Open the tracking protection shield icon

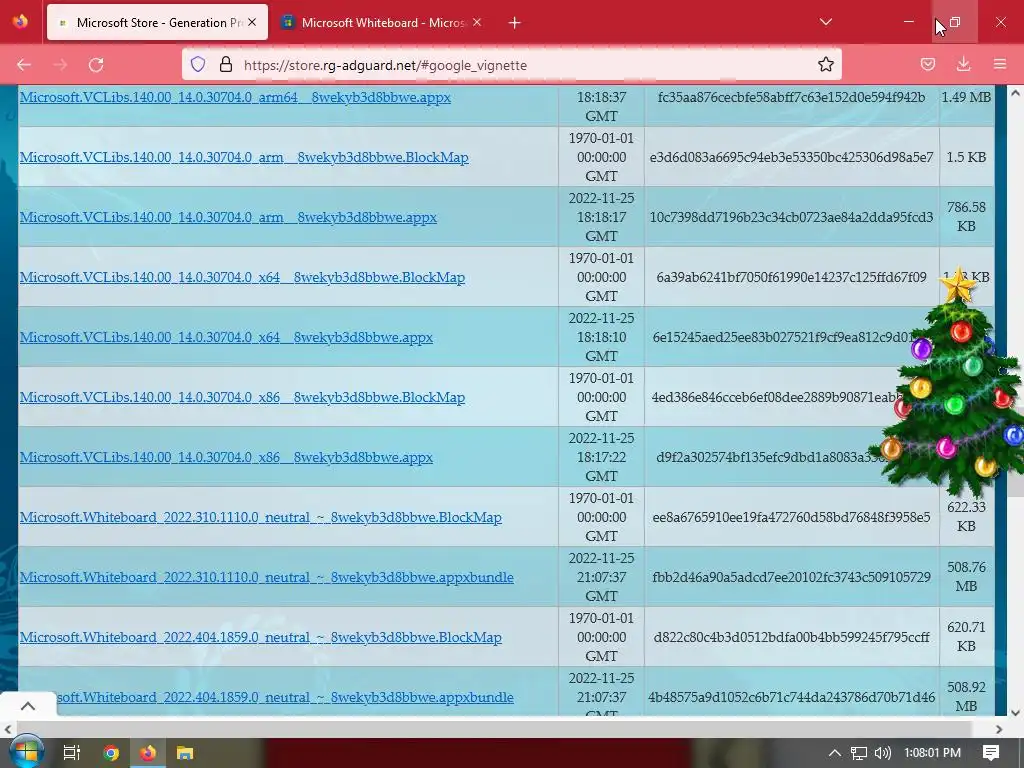click(198, 64)
